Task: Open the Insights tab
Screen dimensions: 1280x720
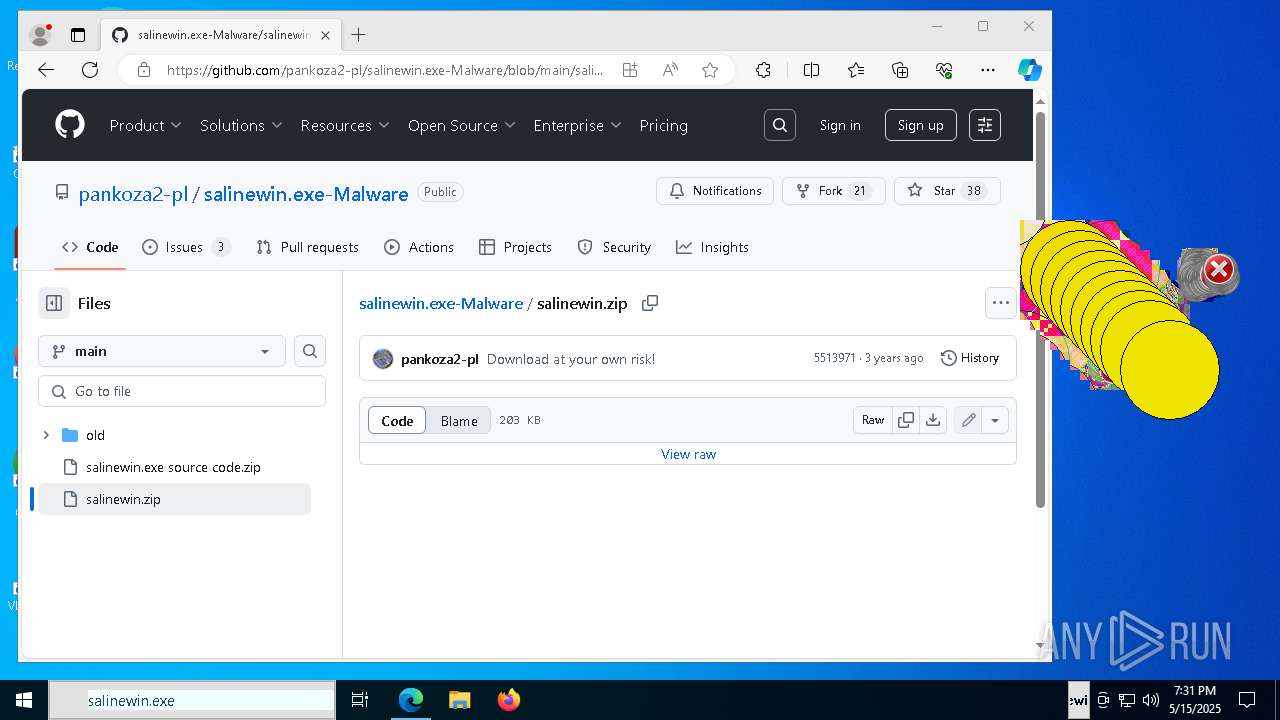Action: coord(712,247)
